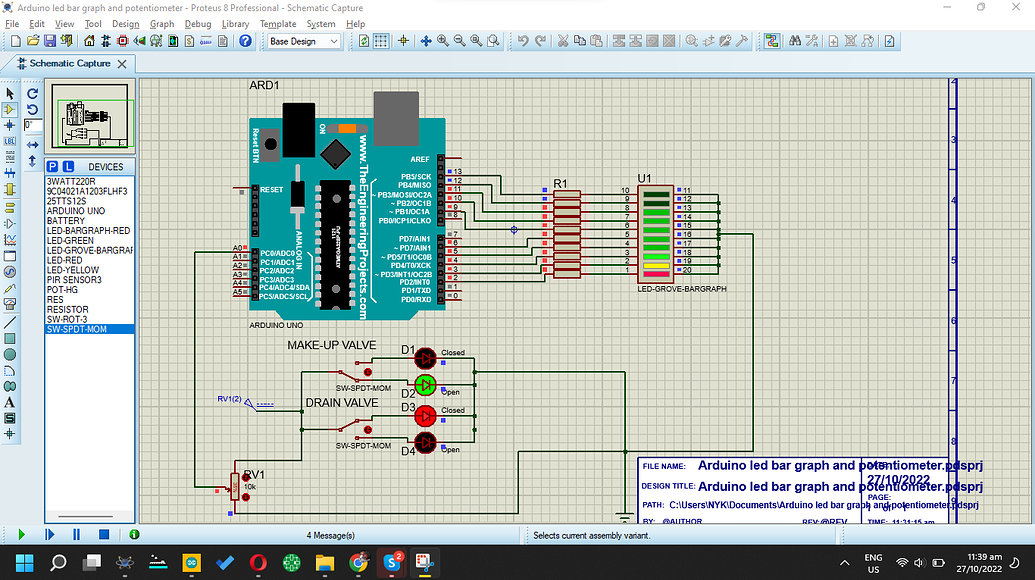
Task: Open the 4 Message(s) simulation log
Action: point(330,535)
